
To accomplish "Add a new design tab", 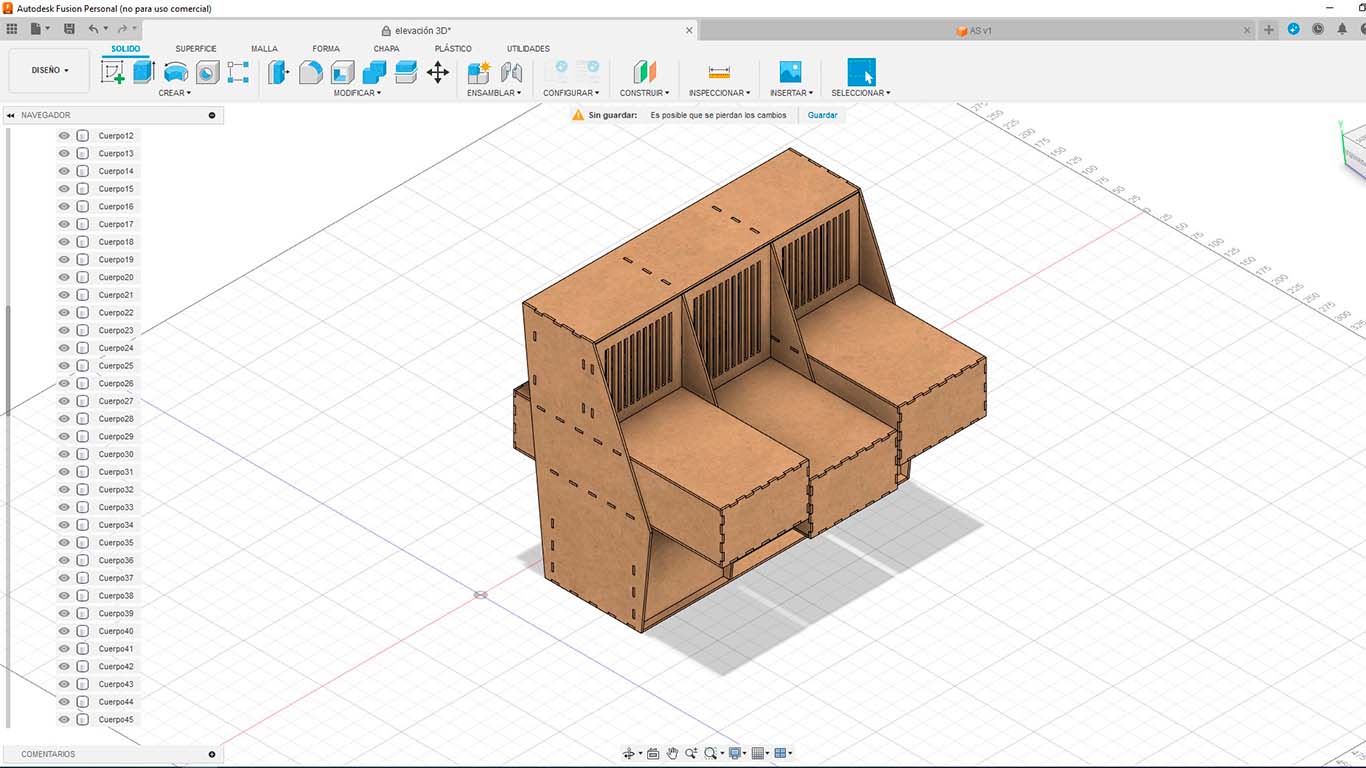I will point(1270,29).
